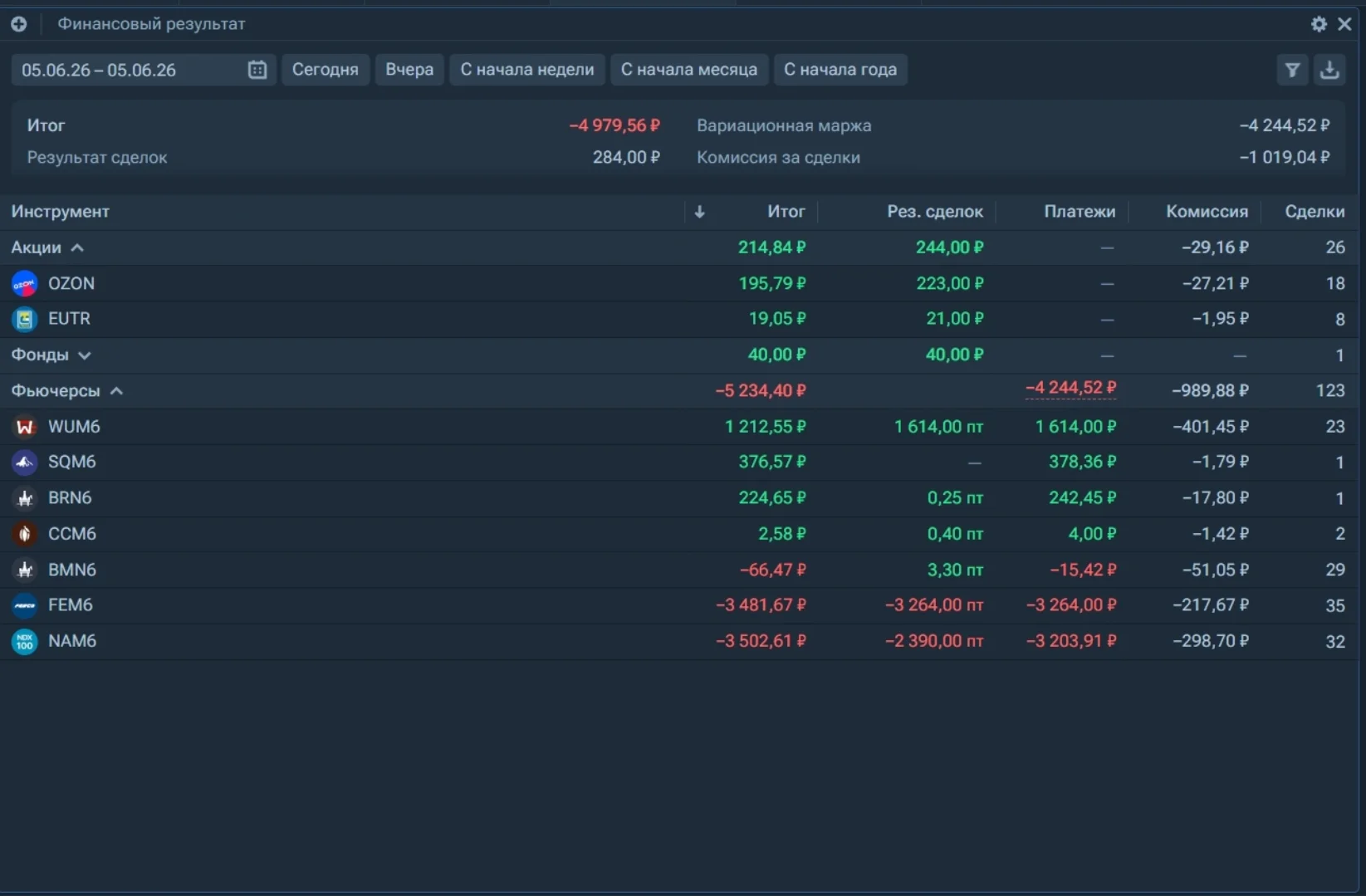The width and height of the screenshot is (1366, 896).
Task: Open the calendar date picker icon
Action: pyautogui.click(x=257, y=70)
